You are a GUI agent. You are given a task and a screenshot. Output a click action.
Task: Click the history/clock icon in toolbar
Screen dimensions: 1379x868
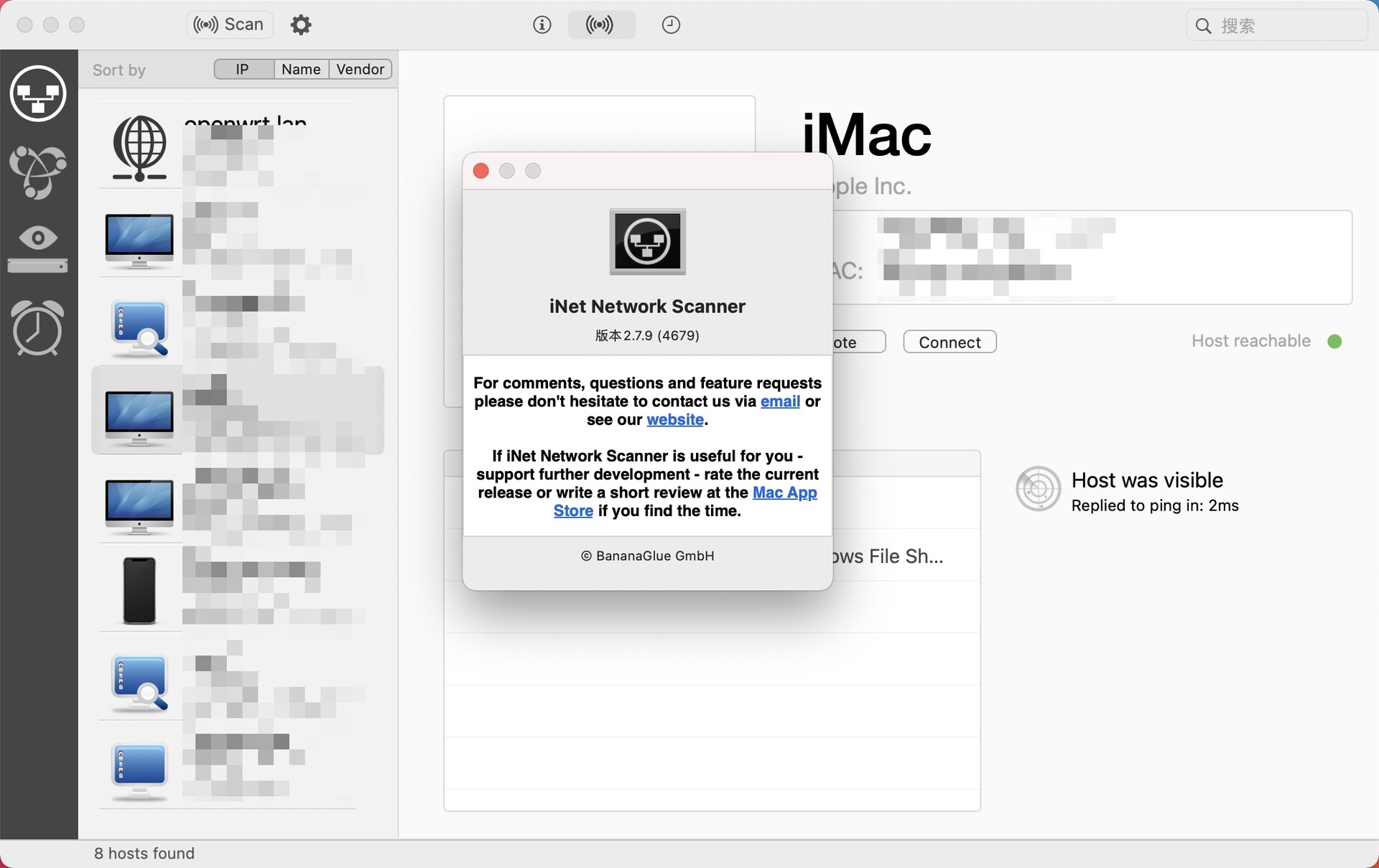(x=669, y=25)
